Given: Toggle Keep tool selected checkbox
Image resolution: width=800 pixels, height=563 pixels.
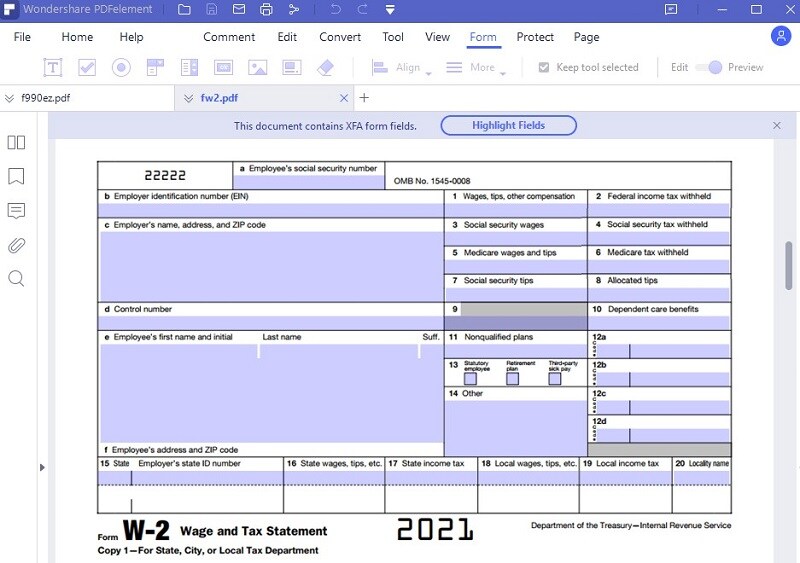Looking at the screenshot, I should click(544, 67).
